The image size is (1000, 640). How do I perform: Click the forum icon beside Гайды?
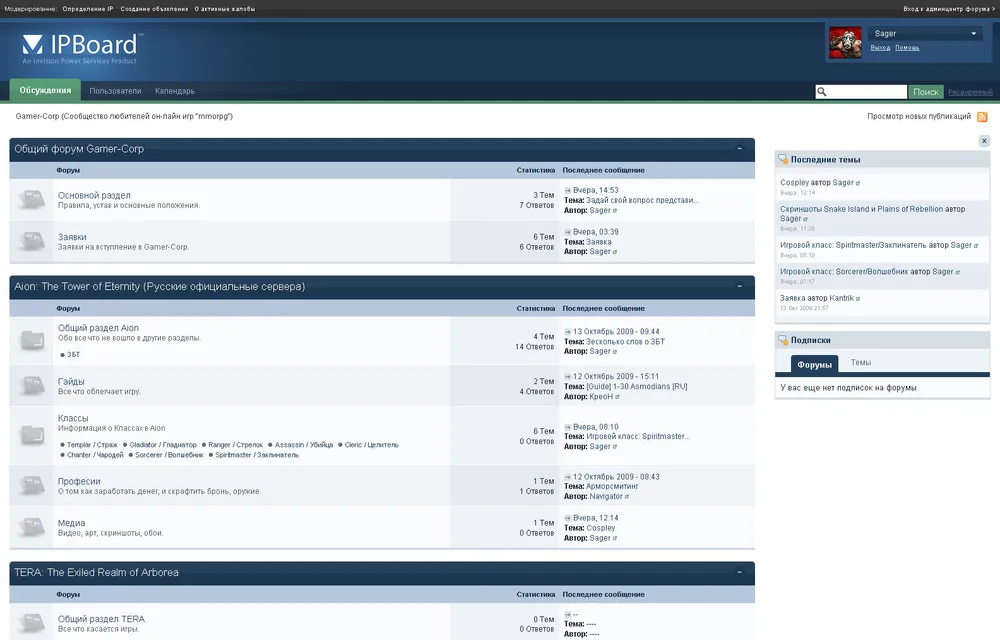click(32, 386)
